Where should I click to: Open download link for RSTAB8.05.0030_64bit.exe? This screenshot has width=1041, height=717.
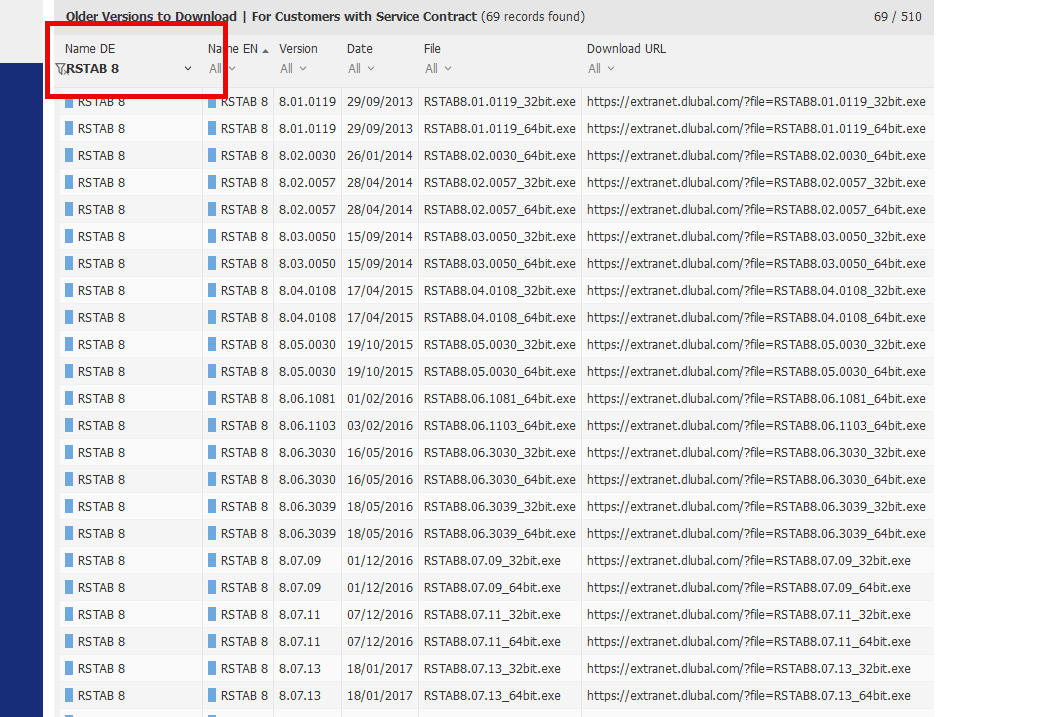coord(756,372)
